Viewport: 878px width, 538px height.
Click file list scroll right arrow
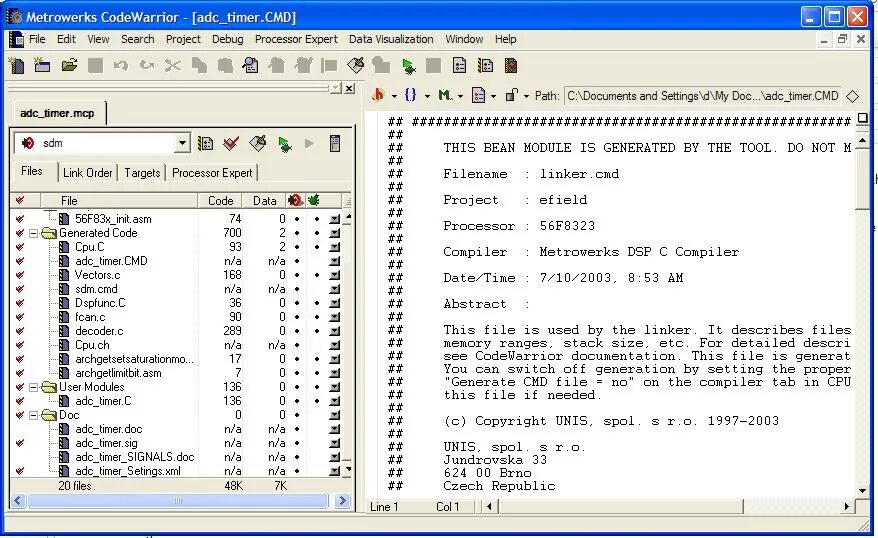342,500
